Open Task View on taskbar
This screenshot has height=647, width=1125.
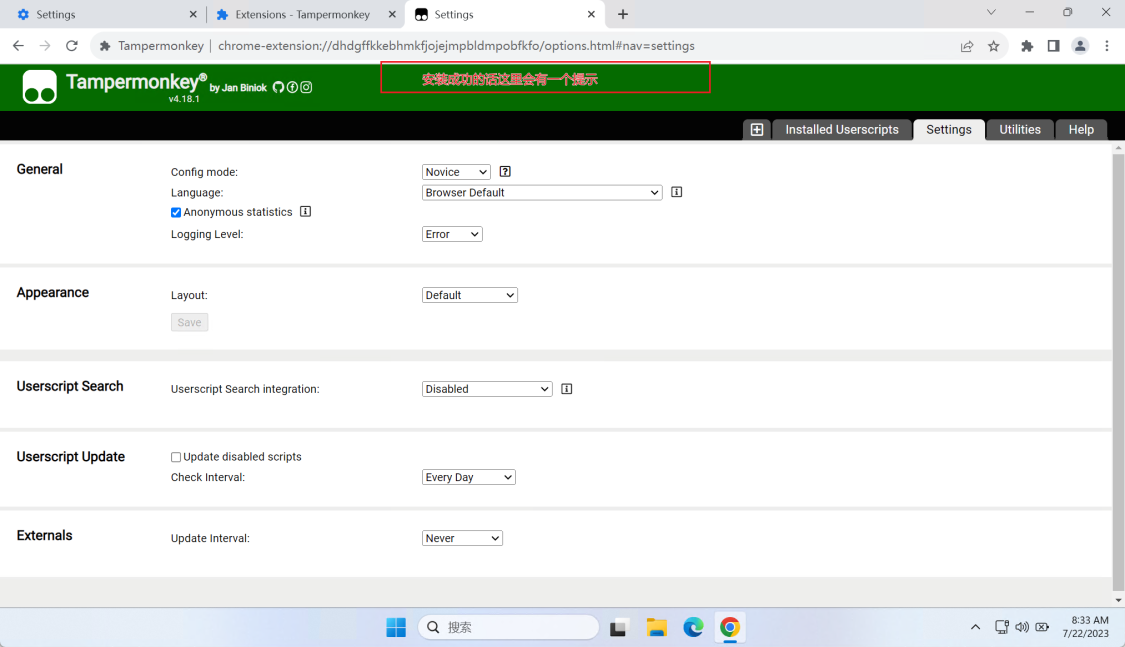(619, 628)
